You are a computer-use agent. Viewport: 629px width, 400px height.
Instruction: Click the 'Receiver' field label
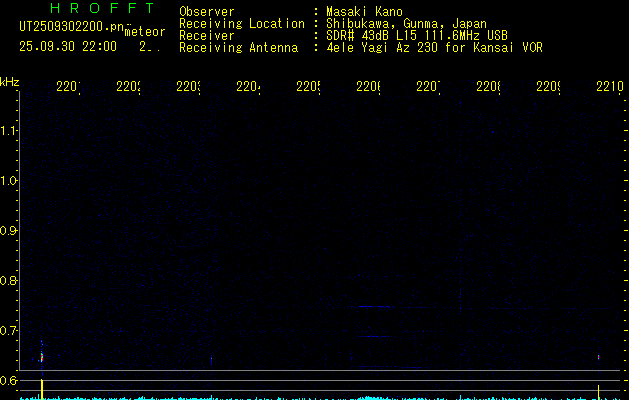pyautogui.click(x=207, y=36)
